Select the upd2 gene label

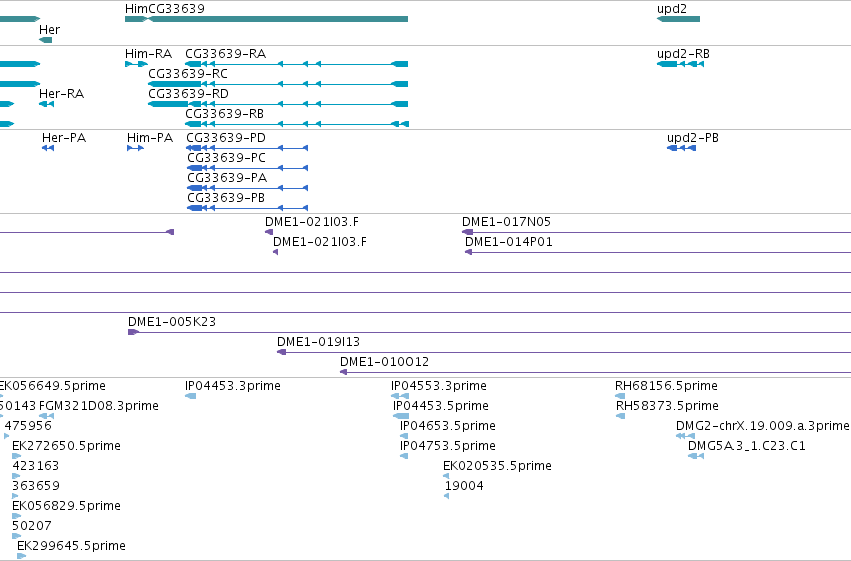pos(671,9)
